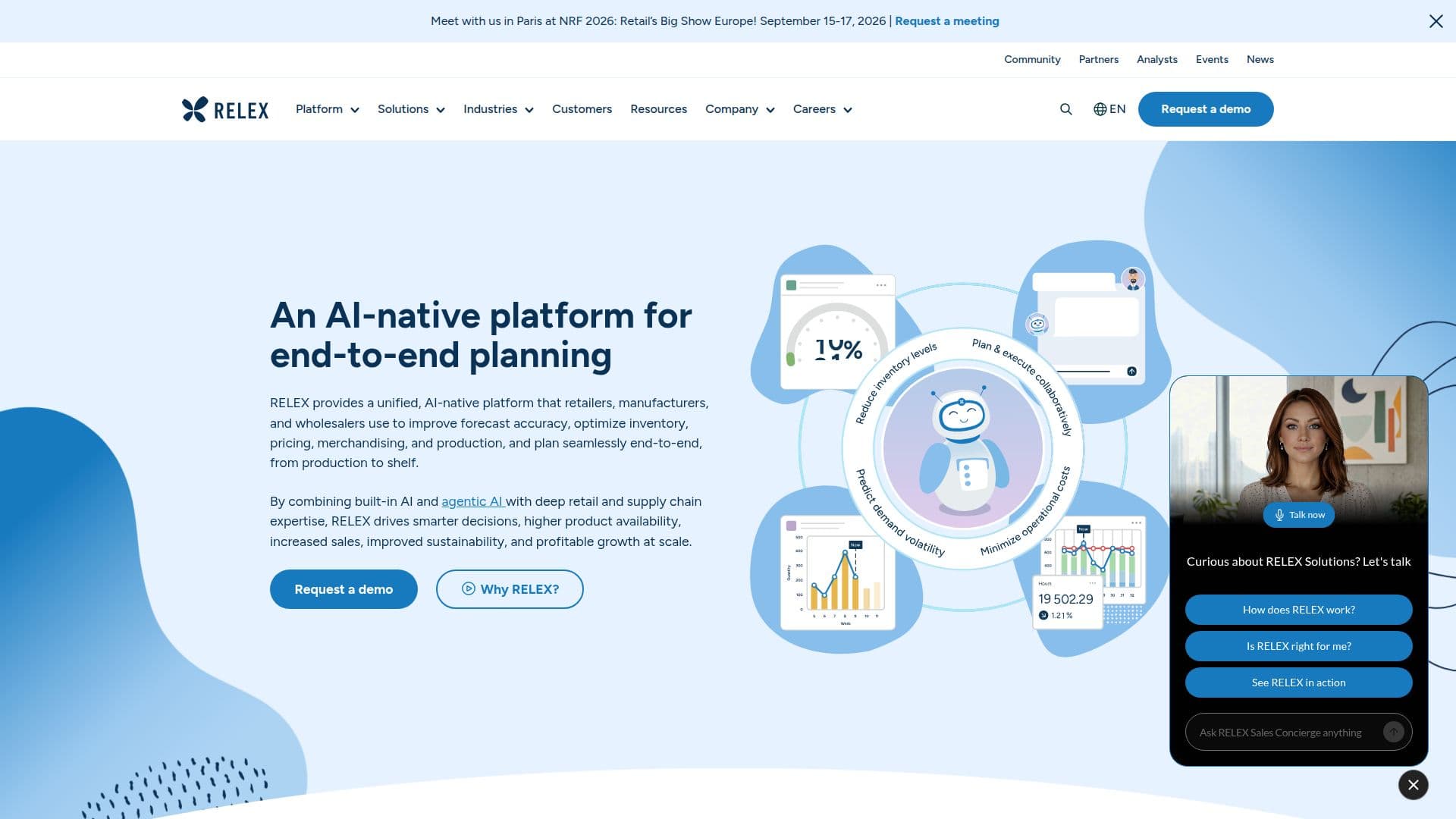This screenshot has height=819, width=1456.
Task: Click the RELEX logo
Action: point(225,109)
